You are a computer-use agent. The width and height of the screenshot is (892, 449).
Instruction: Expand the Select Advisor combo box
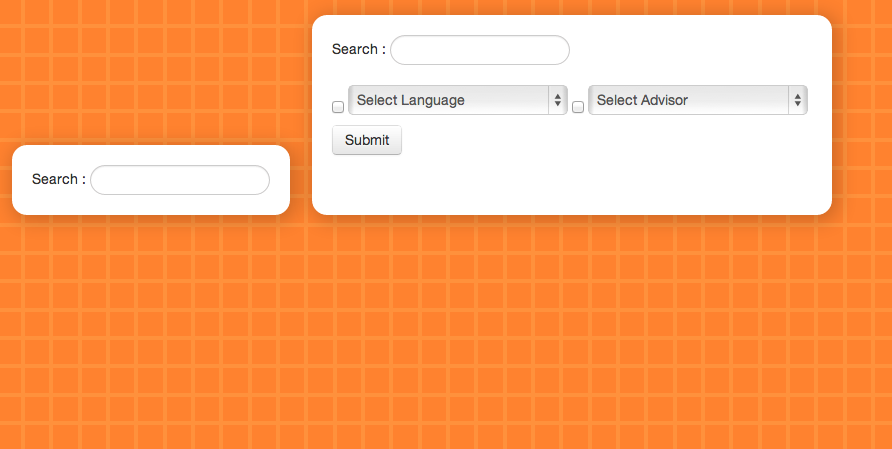(698, 100)
